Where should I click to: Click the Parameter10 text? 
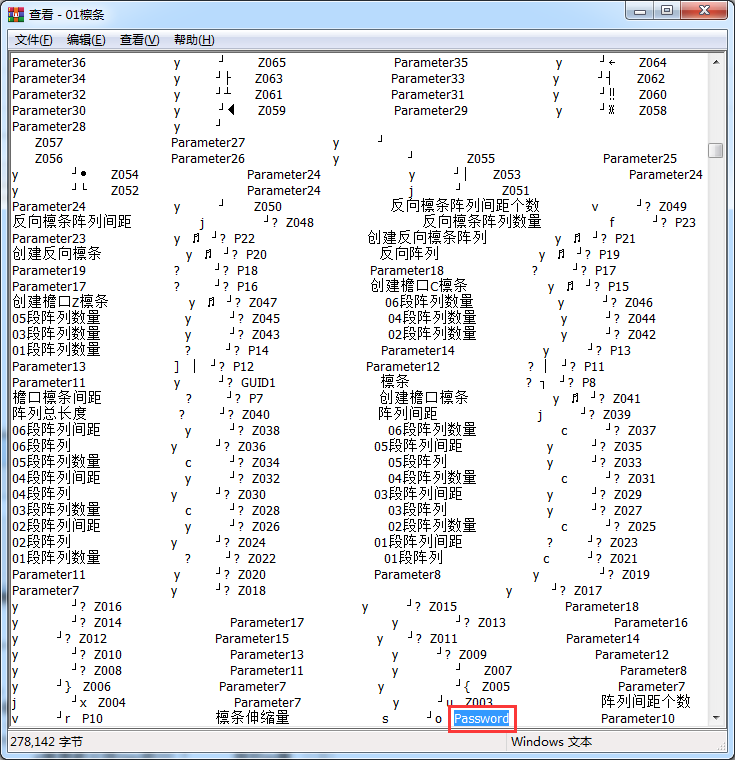tap(638, 718)
